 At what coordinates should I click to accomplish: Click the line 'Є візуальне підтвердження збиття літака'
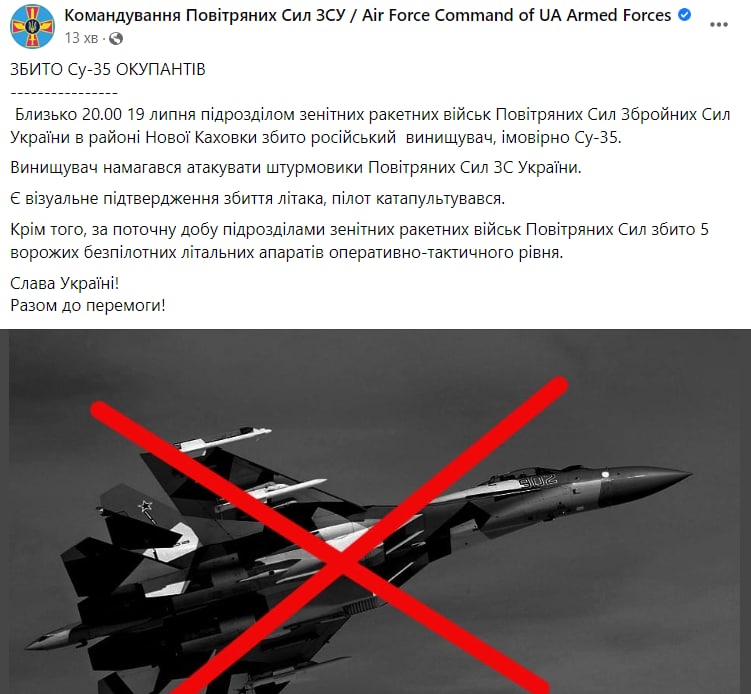[x=258, y=198]
